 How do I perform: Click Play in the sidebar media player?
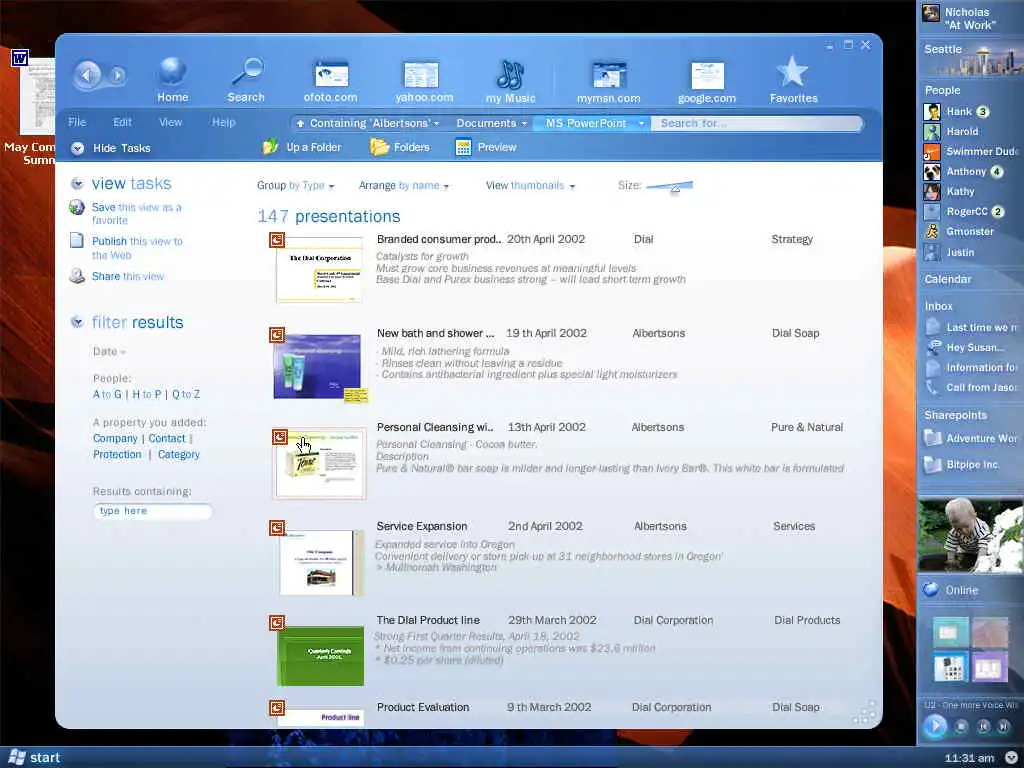935,726
